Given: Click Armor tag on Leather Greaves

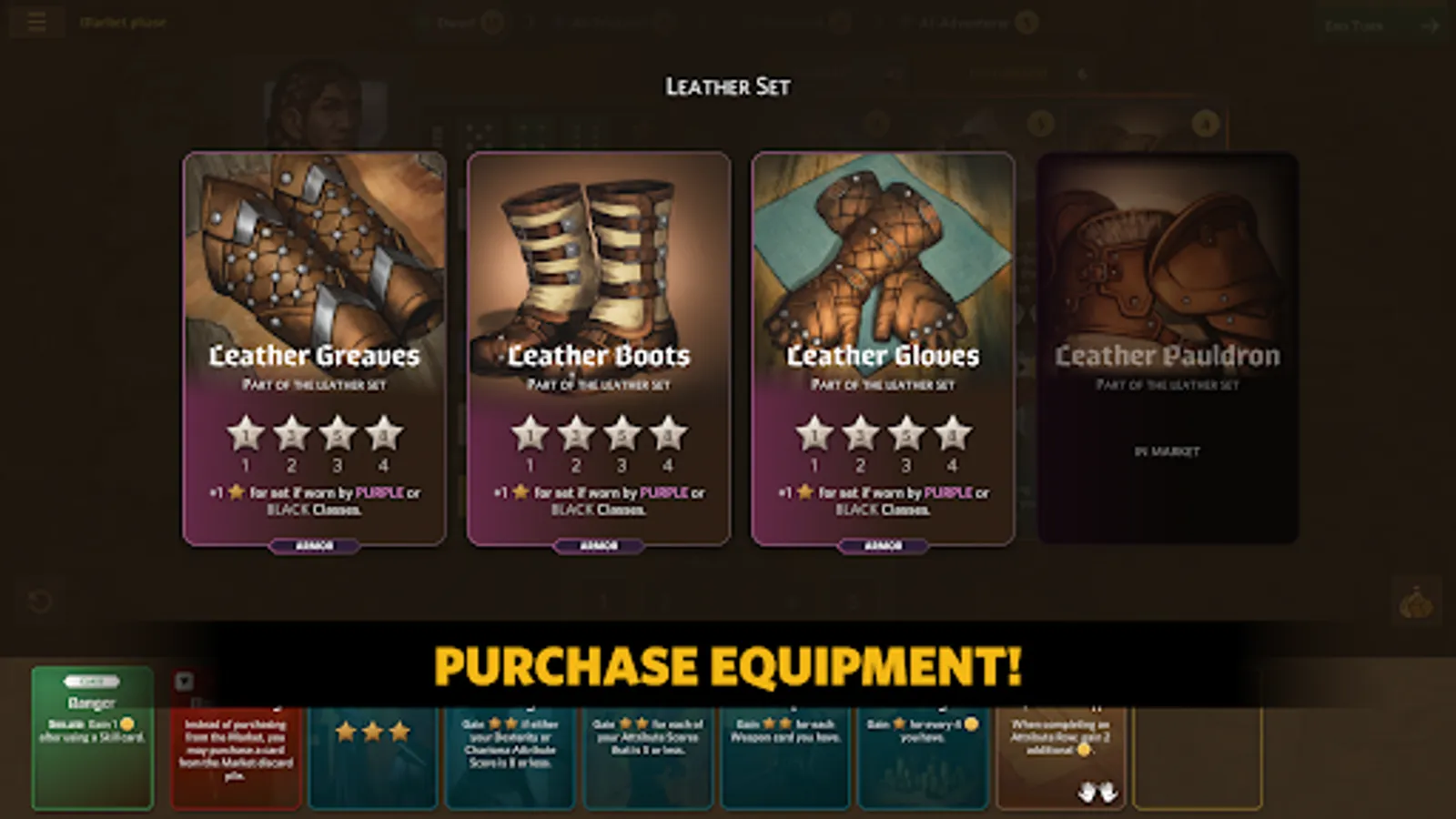Looking at the screenshot, I should point(315,546).
